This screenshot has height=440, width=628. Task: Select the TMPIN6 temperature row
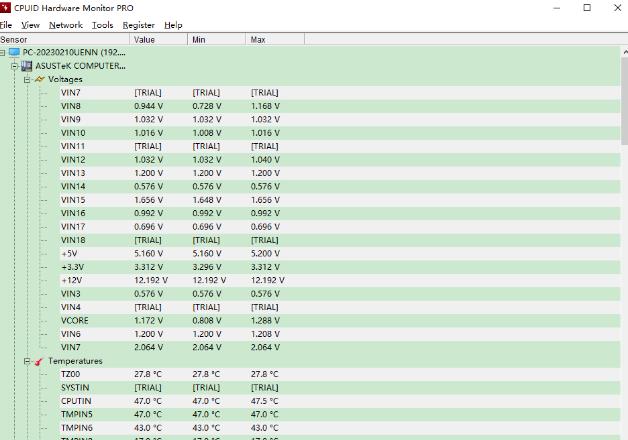[340, 428]
